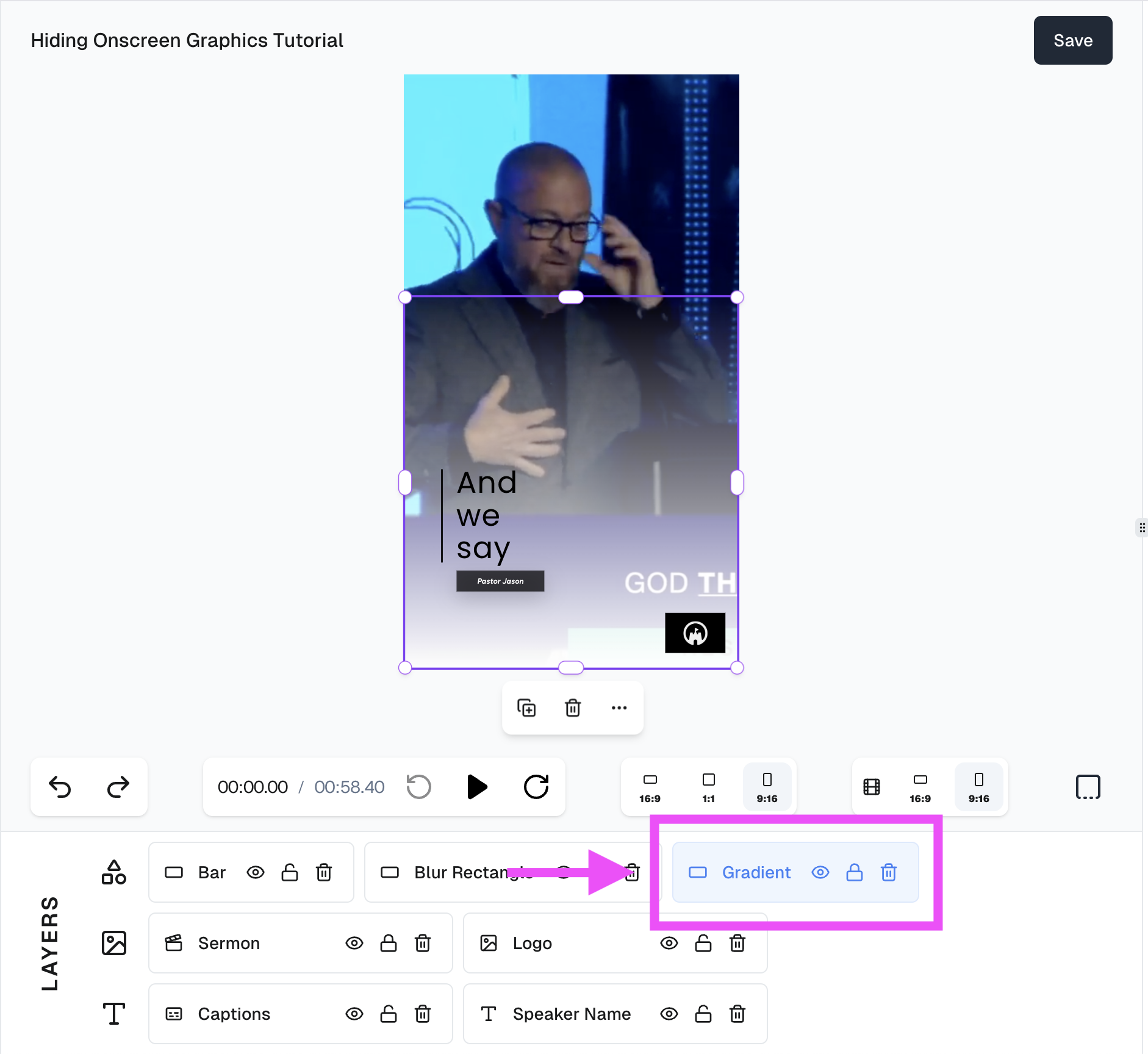The image size is (1148, 1054).
Task: Choose 16:9 video source ratio
Action: pos(920,788)
